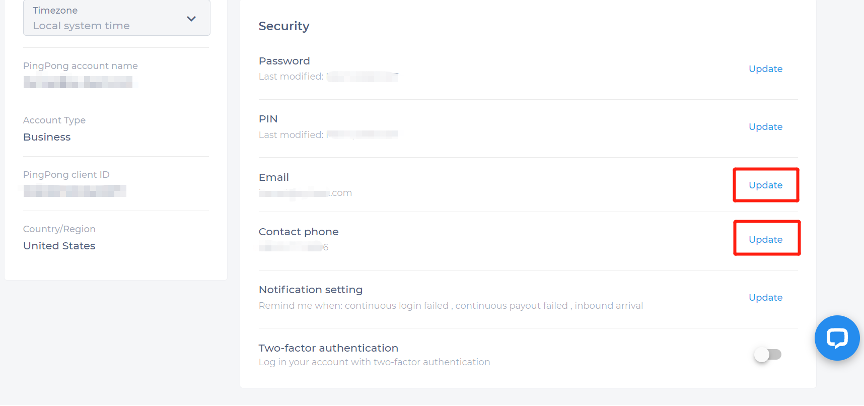The image size is (864, 406).
Task: Click the Security section heading
Action: (x=284, y=26)
